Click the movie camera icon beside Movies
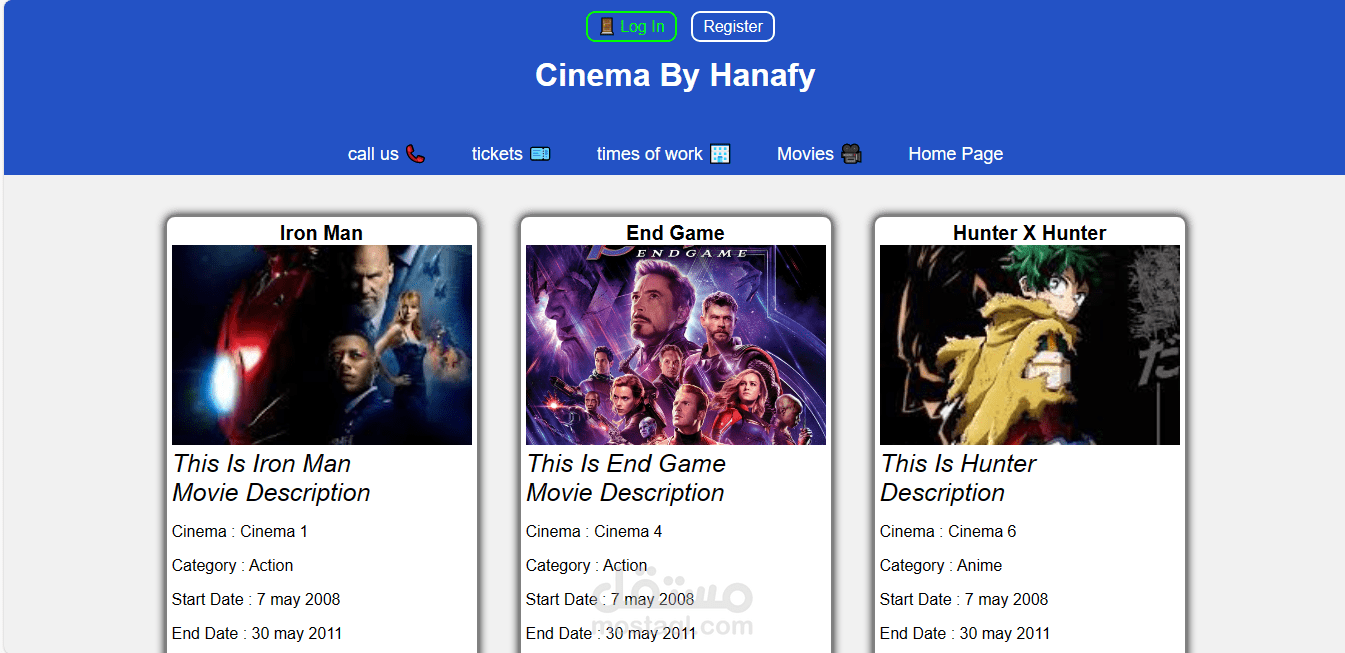This screenshot has width=1345, height=653. [x=851, y=154]
